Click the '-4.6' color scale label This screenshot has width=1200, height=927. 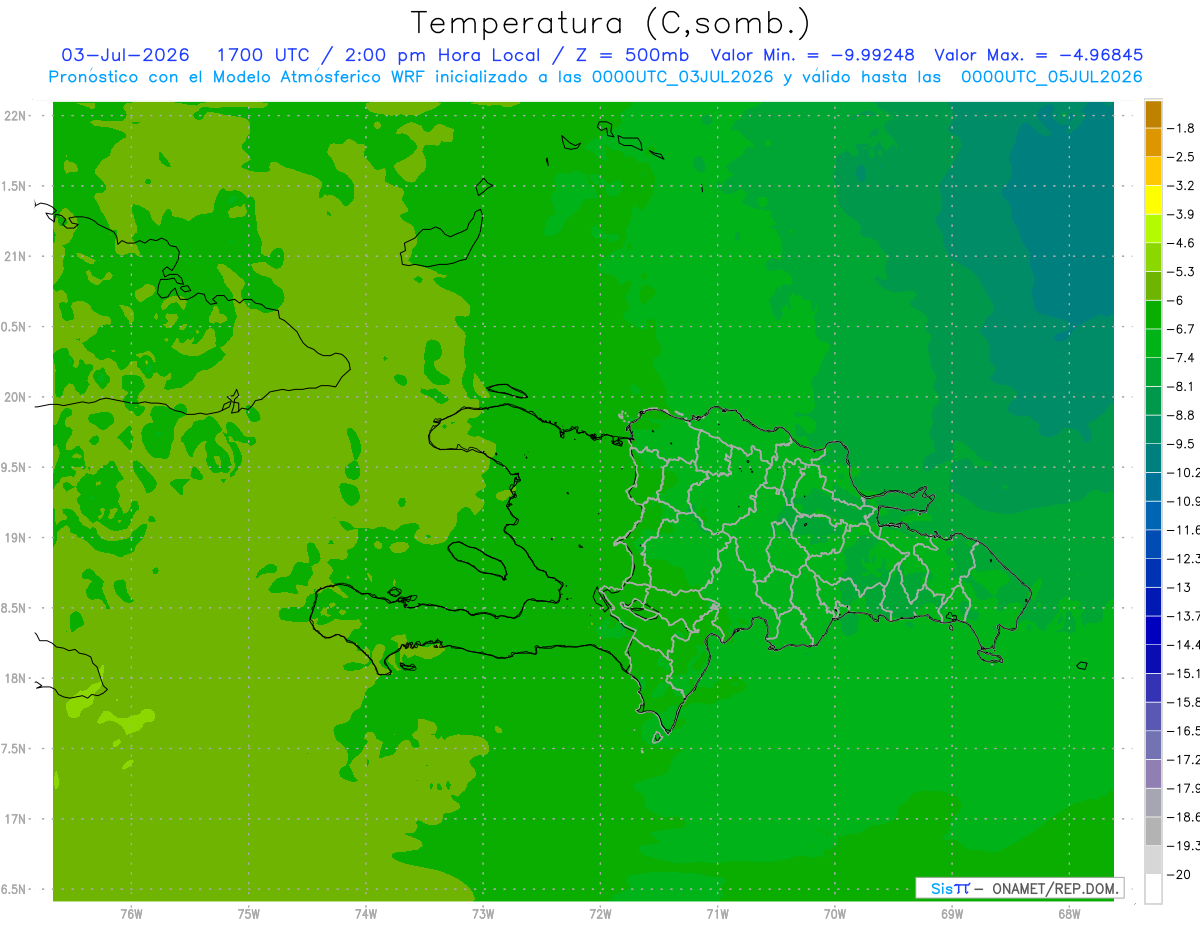[x=1182, y=243]
